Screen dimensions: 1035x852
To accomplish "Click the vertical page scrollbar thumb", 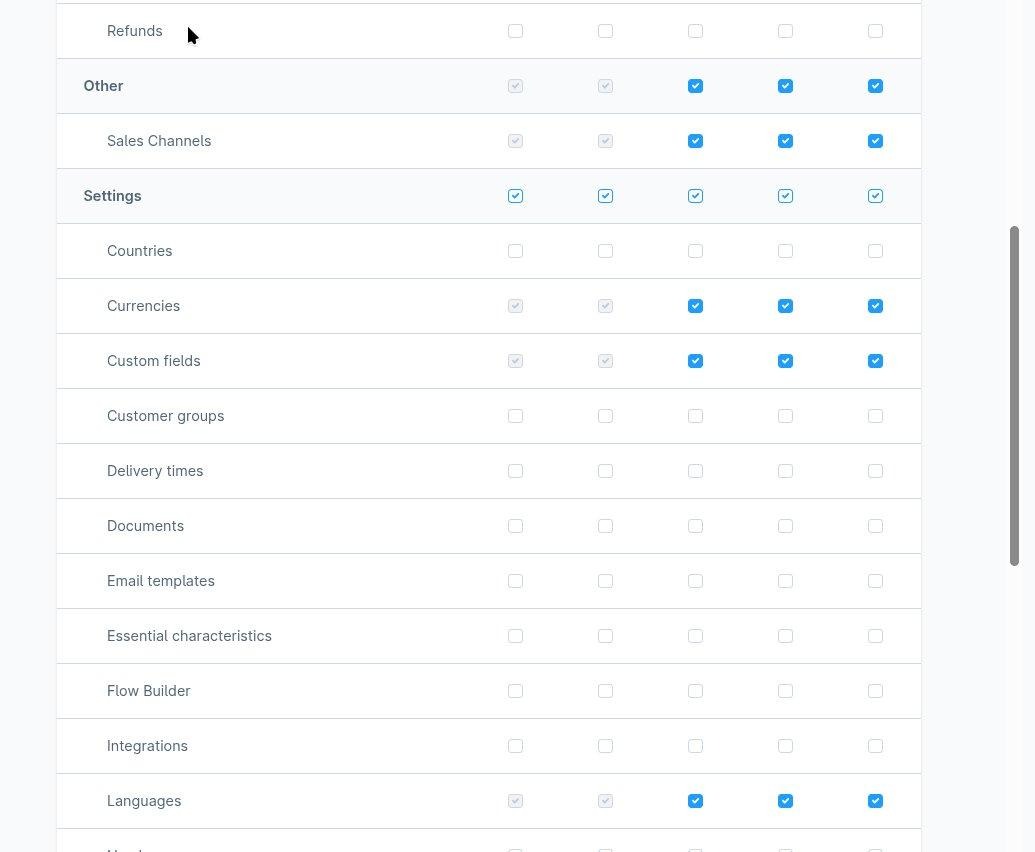I will point(1014,396).
